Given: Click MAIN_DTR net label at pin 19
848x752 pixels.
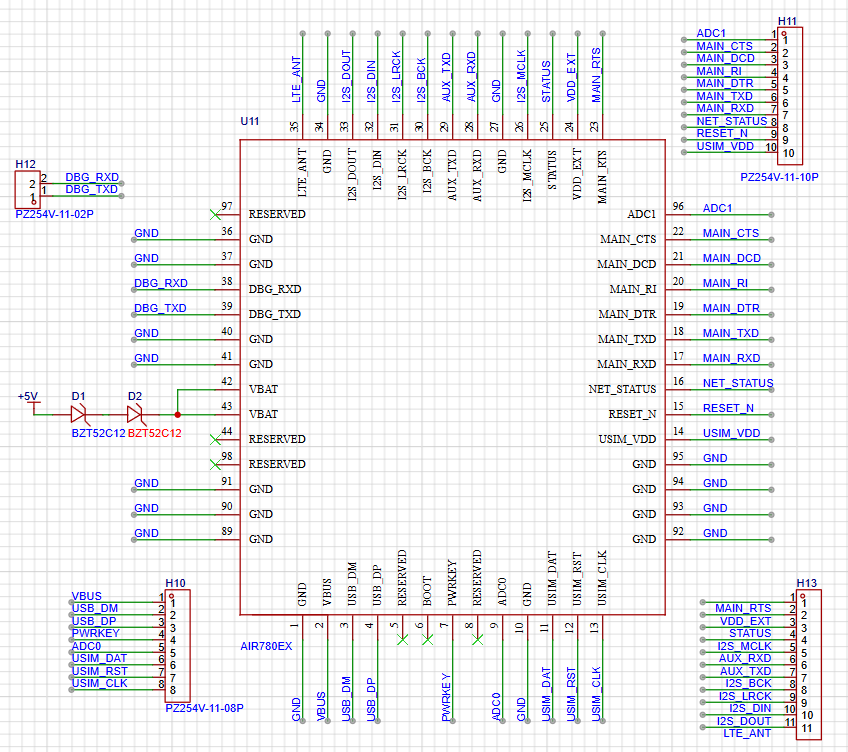Looking at the screenshot, I should (731, 308).
